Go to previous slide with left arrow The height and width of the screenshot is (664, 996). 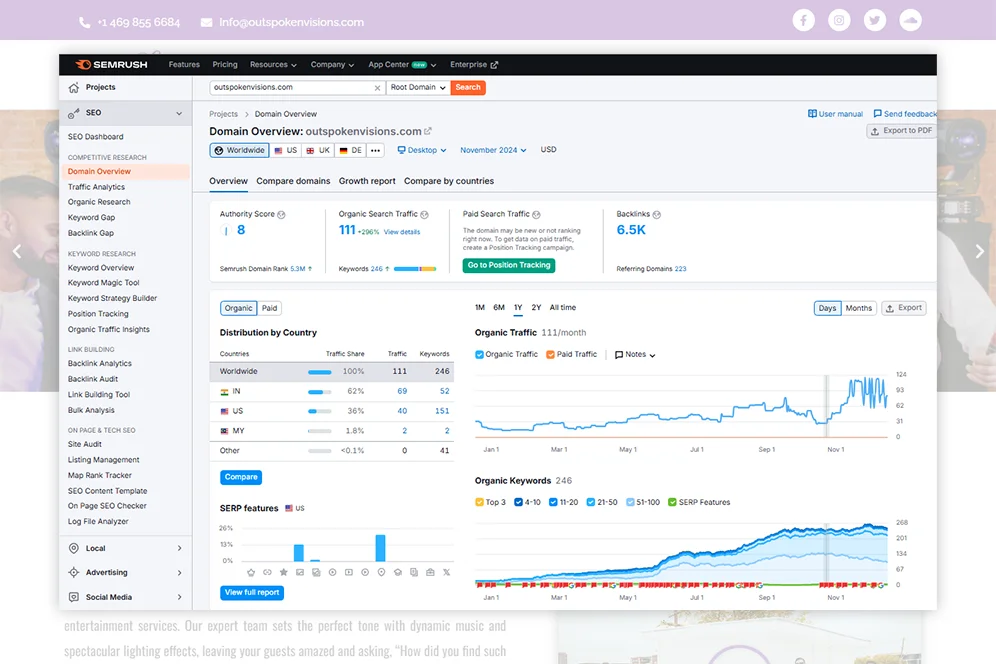click(17, 251)
